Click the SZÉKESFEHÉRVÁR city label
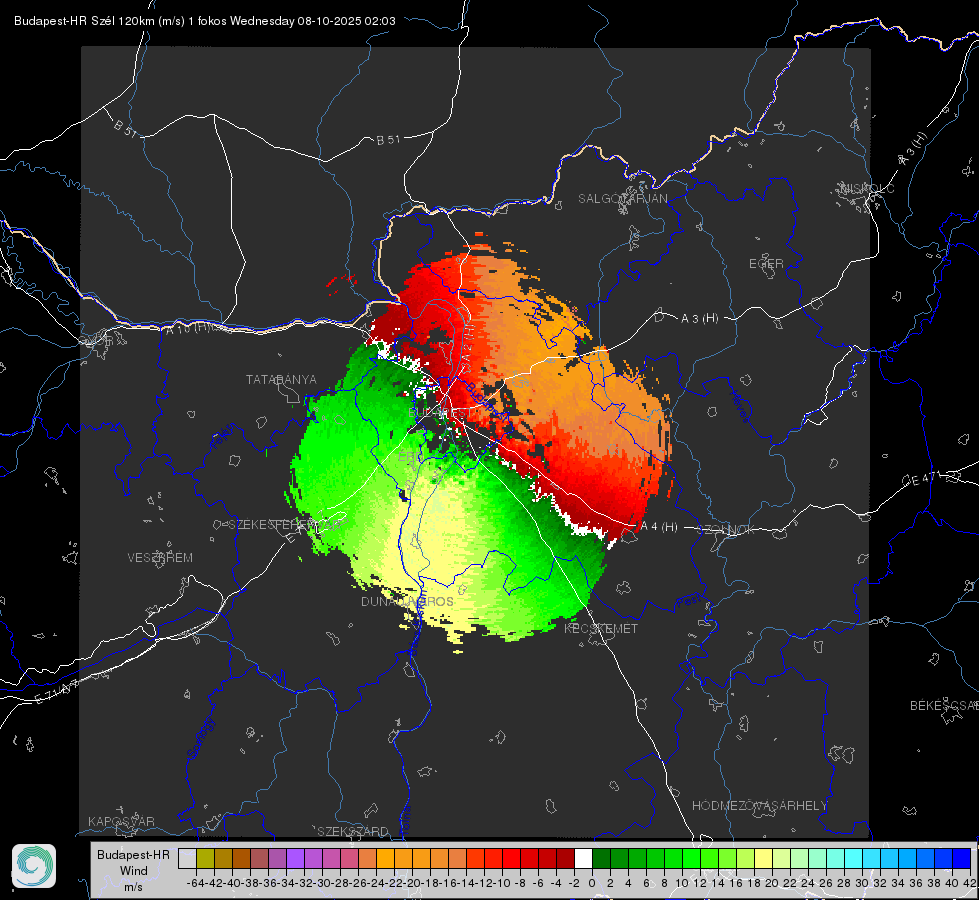 [287, 525]
